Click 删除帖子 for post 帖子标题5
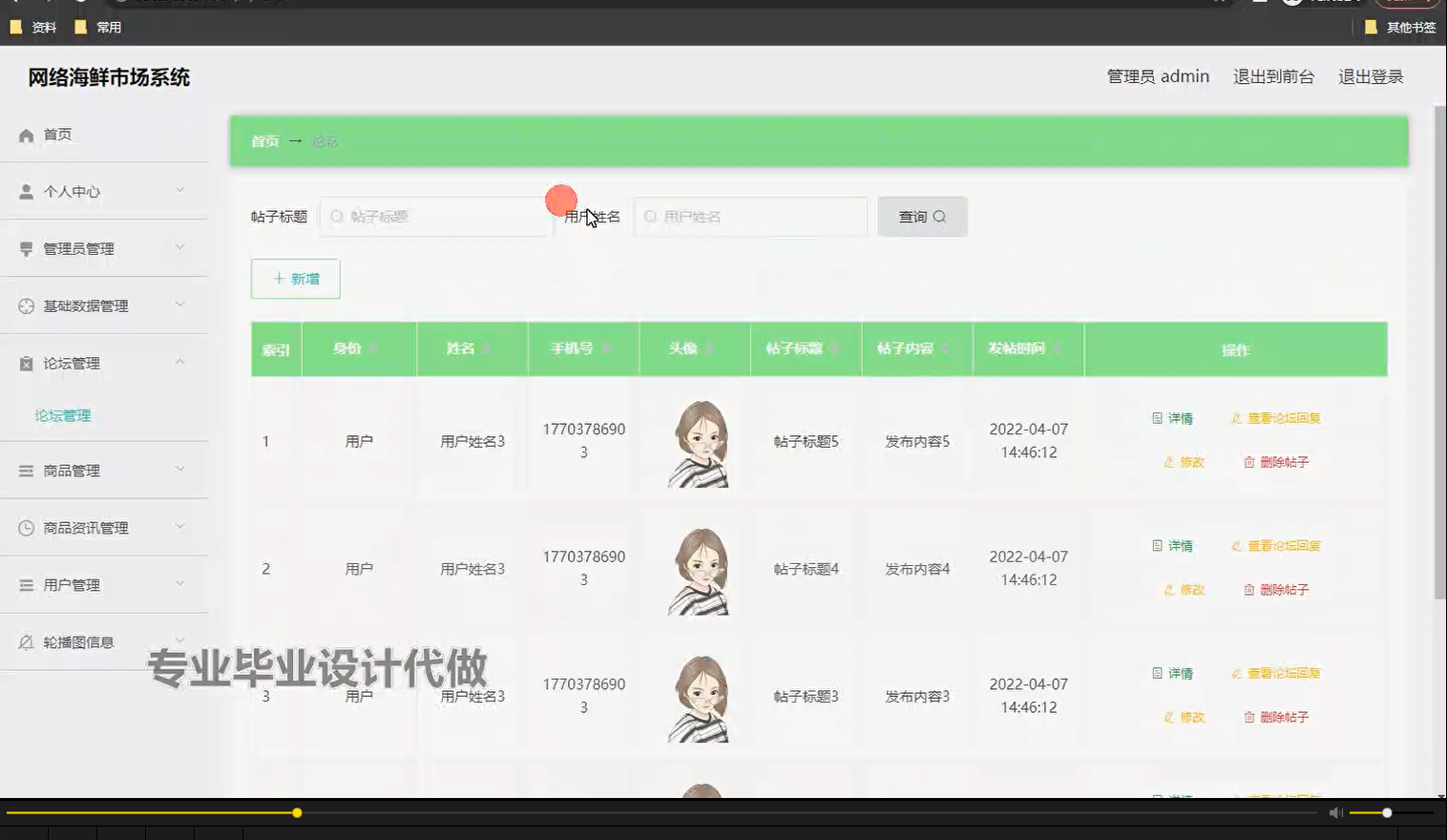The width and height of the screenshot is (1447, 840). [x=1276, y=461]
